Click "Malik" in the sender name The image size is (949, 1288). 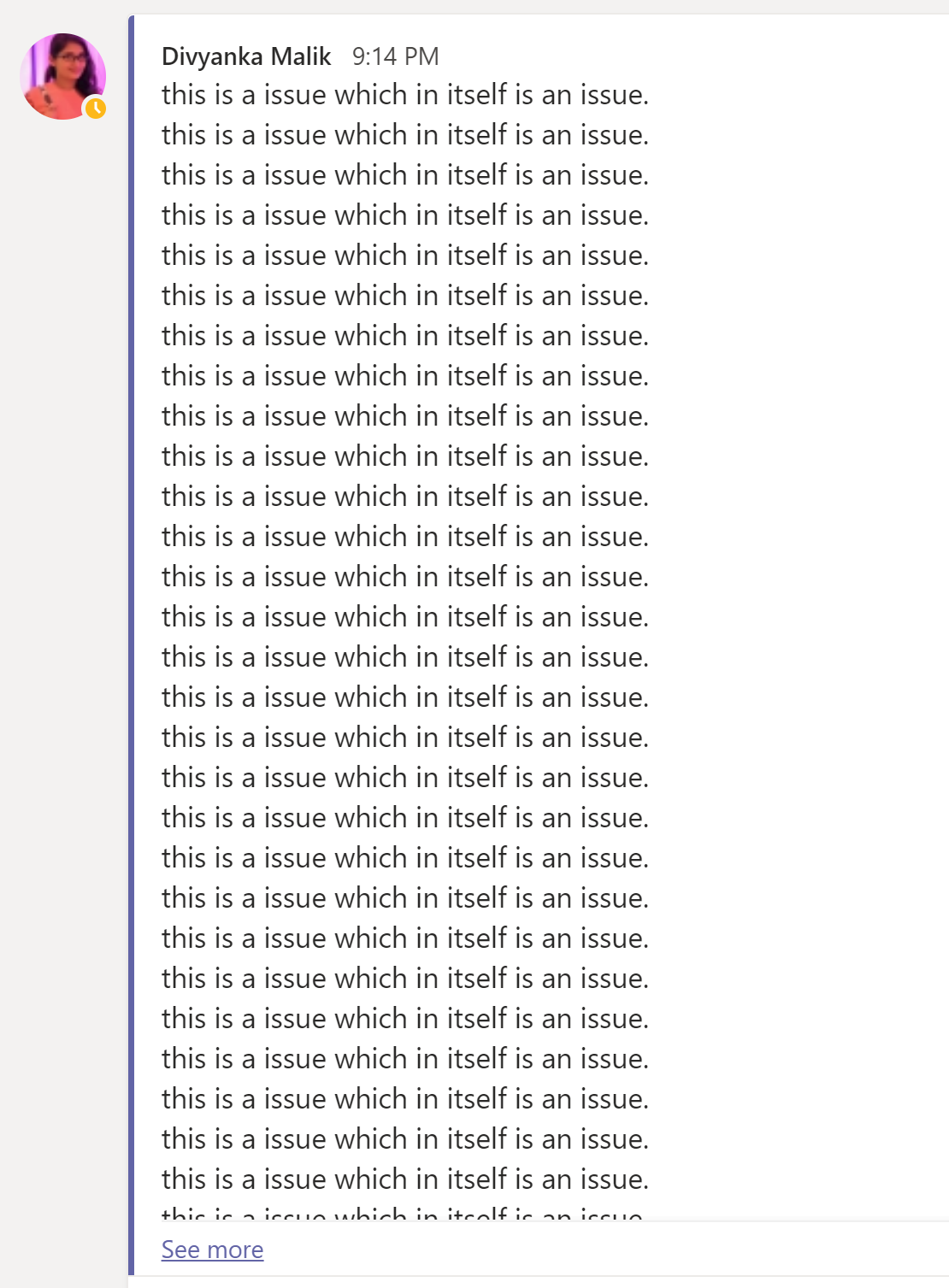301,56
